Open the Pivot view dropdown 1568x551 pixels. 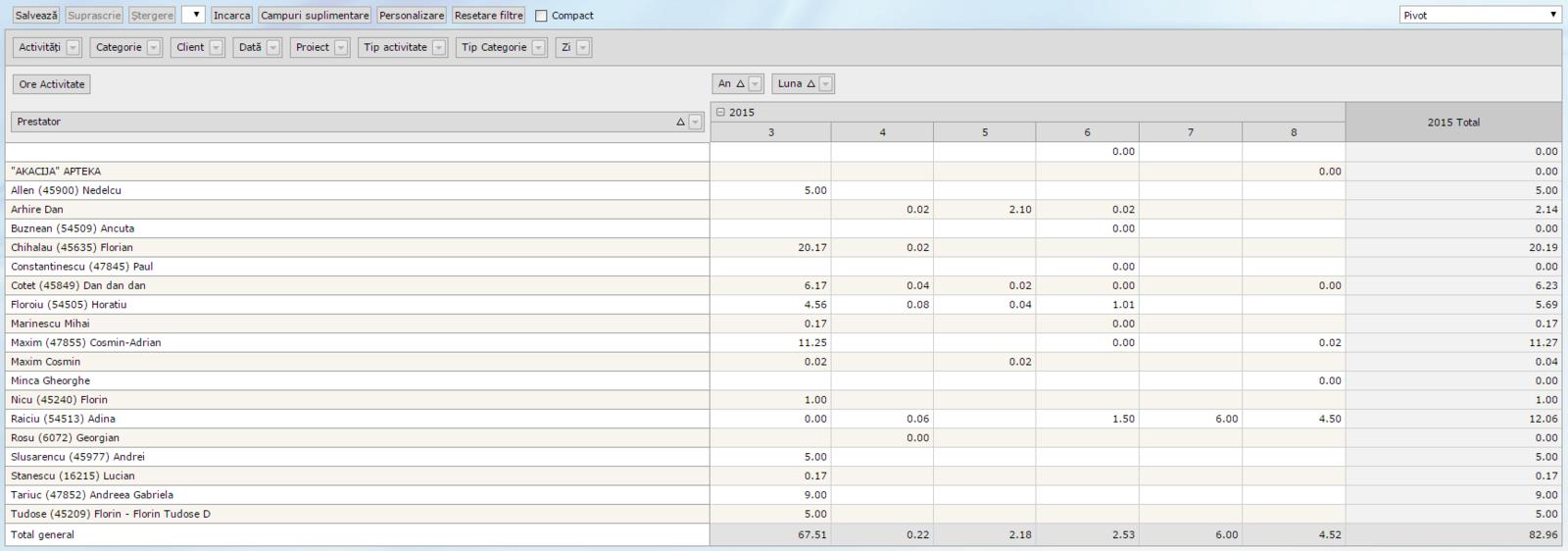coord(1479,15)
